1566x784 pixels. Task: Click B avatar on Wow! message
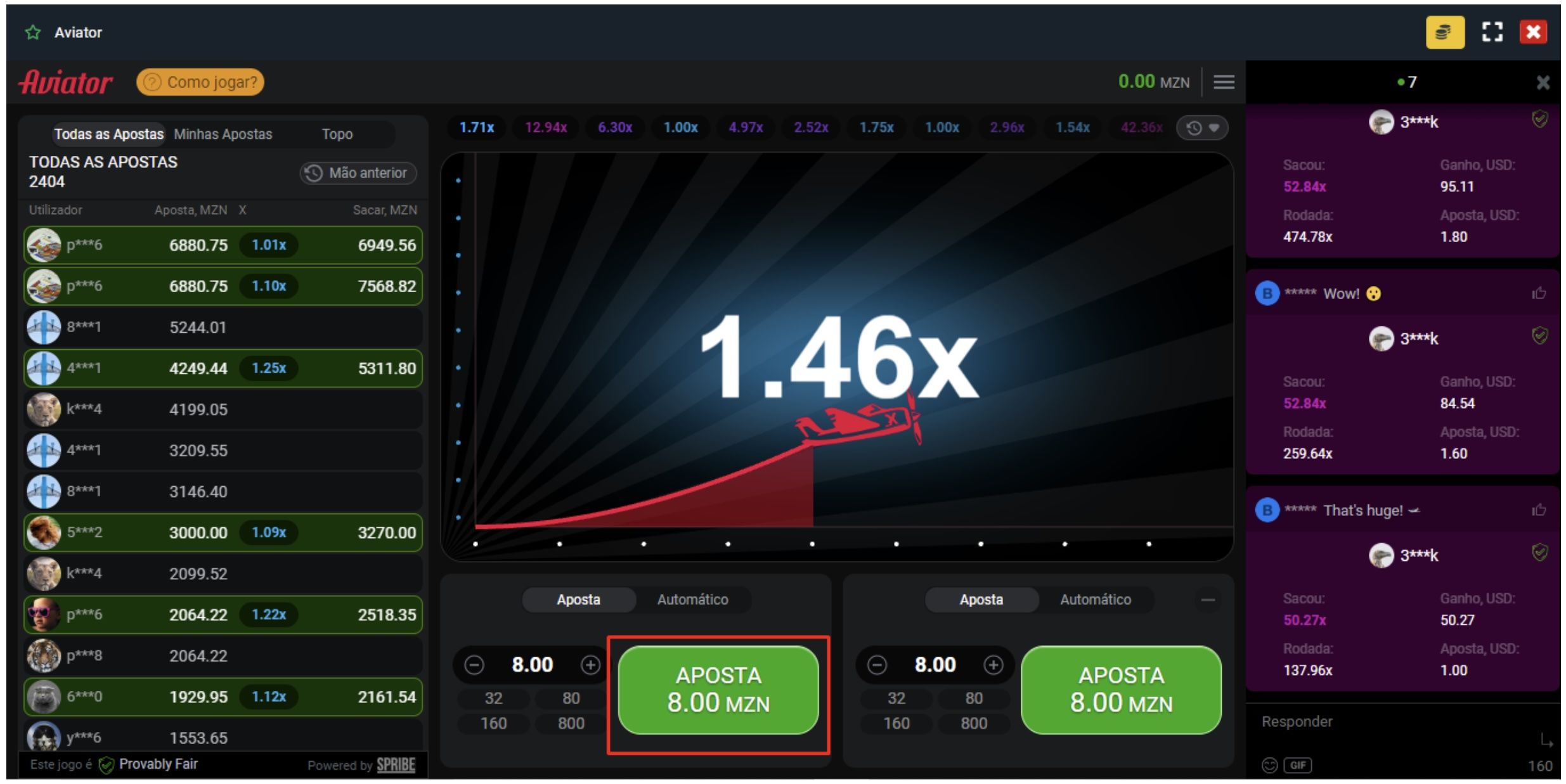1267,293
